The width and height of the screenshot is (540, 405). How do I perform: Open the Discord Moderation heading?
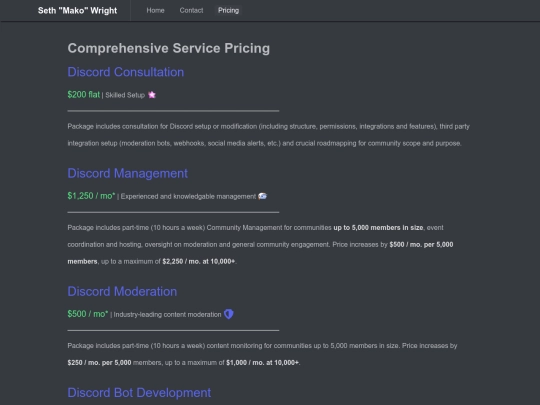[122, 291]
